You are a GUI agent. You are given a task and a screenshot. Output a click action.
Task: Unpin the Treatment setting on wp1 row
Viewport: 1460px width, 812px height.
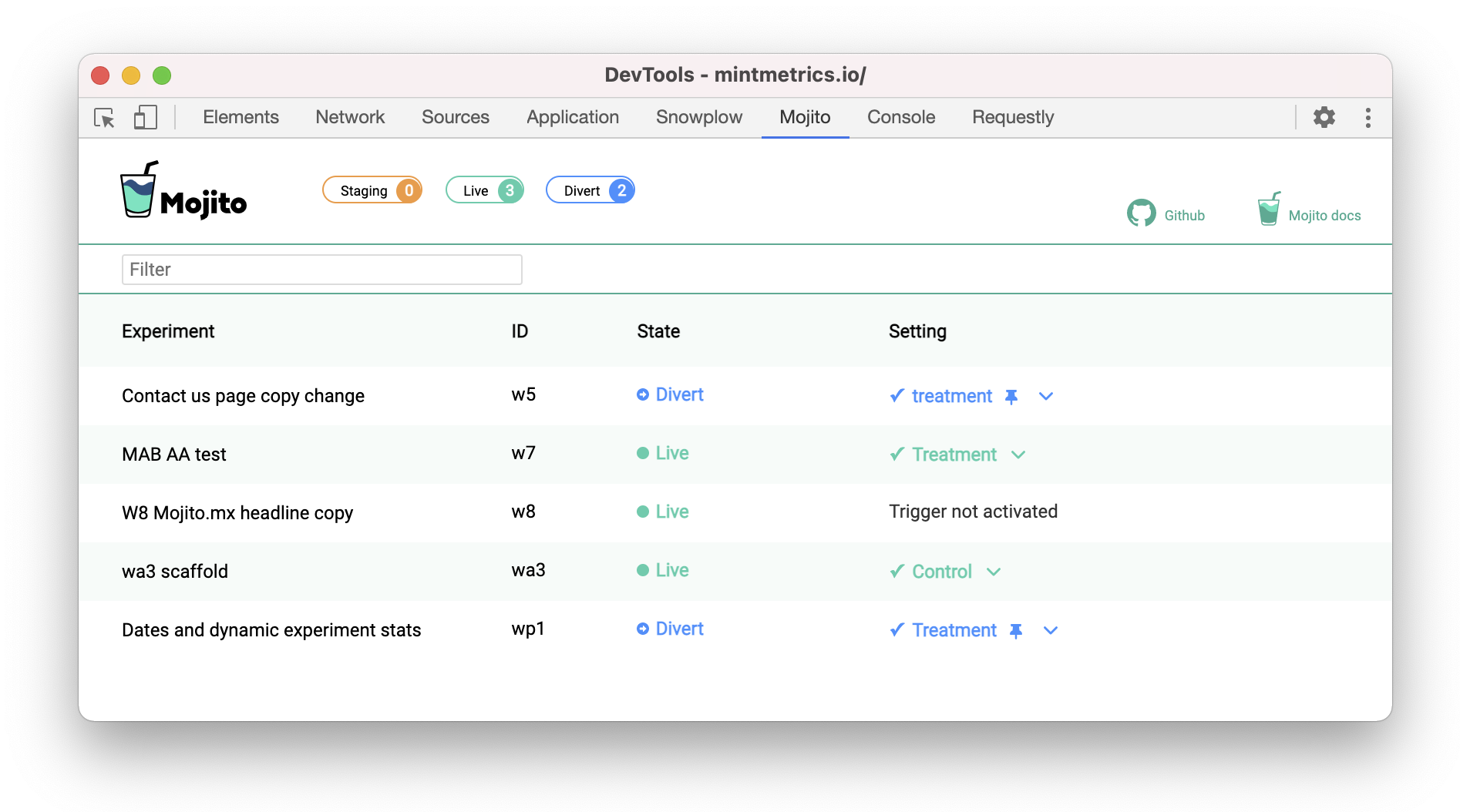click(1016, 630)
